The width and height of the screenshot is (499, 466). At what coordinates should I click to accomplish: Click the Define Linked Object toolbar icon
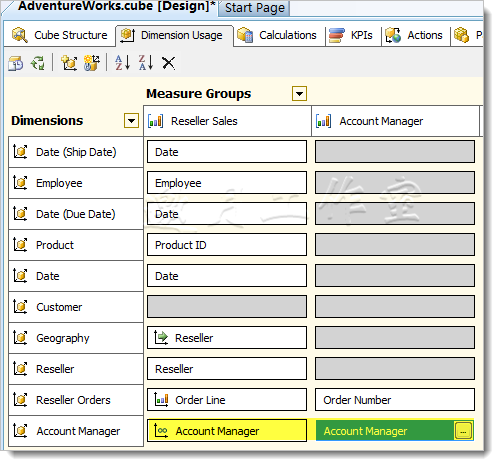(92, 63)
